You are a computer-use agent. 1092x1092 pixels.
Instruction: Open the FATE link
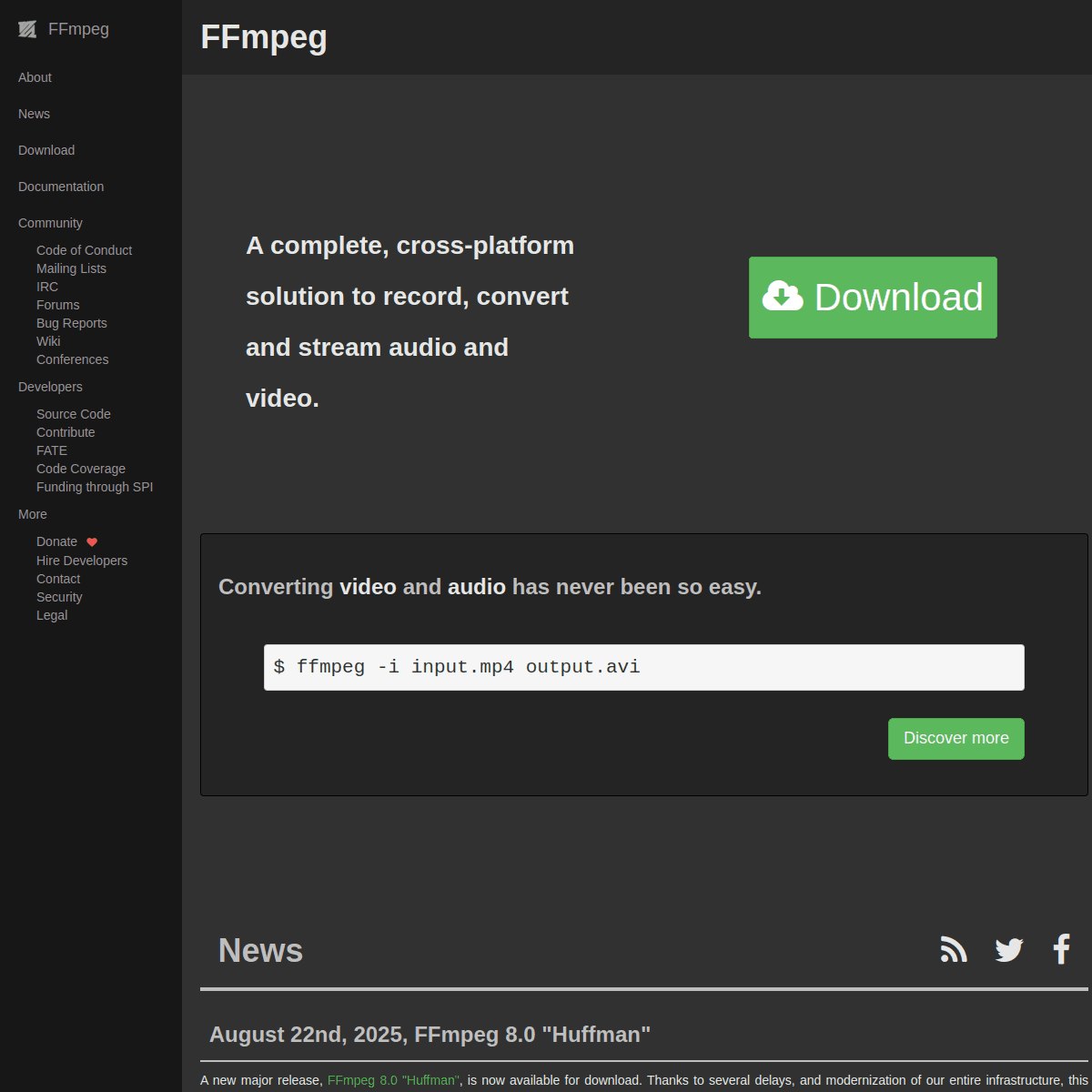pyautogui.click(x=52, y=450)
